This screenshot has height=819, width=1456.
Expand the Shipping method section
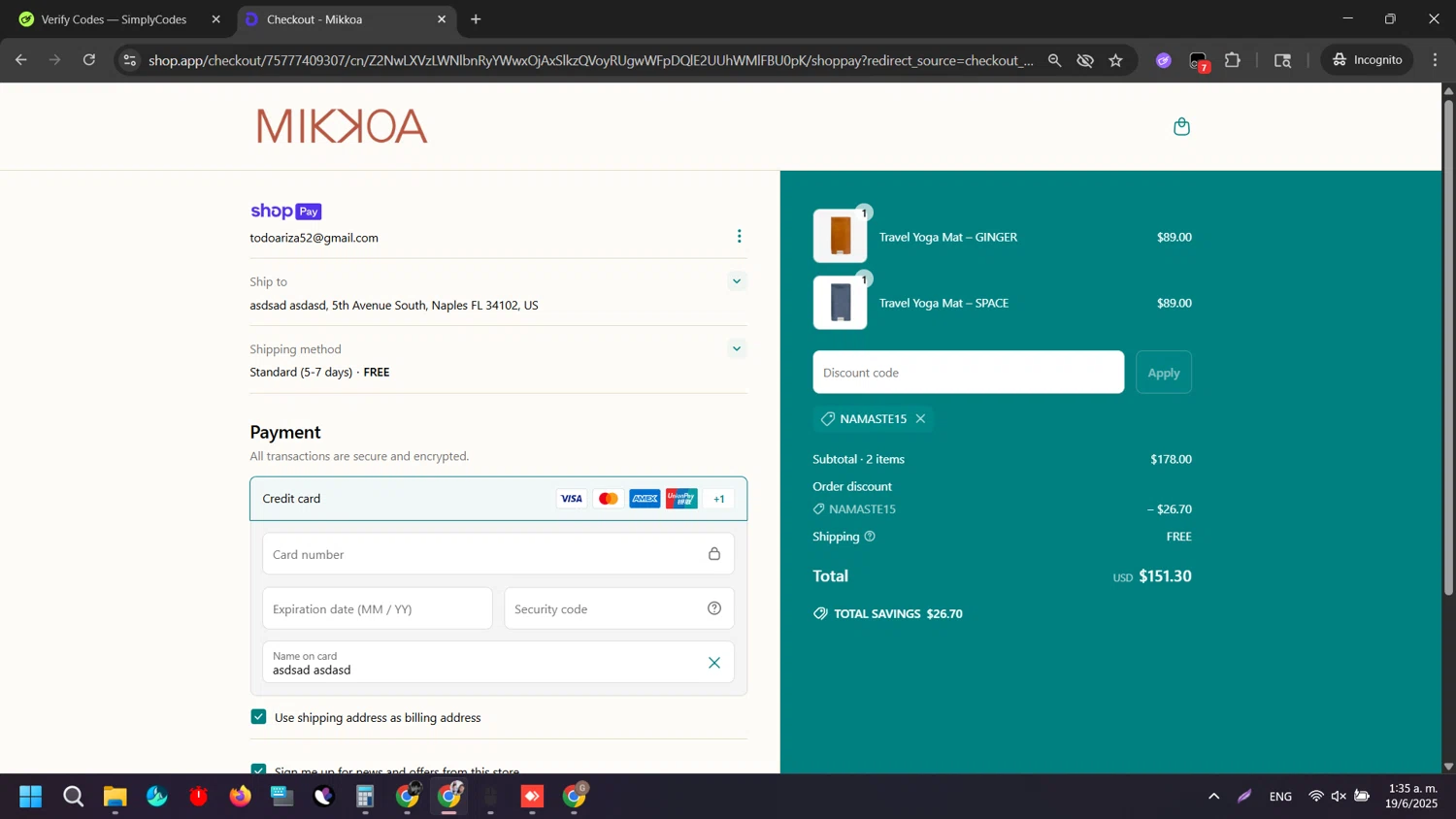pos(737,348)
